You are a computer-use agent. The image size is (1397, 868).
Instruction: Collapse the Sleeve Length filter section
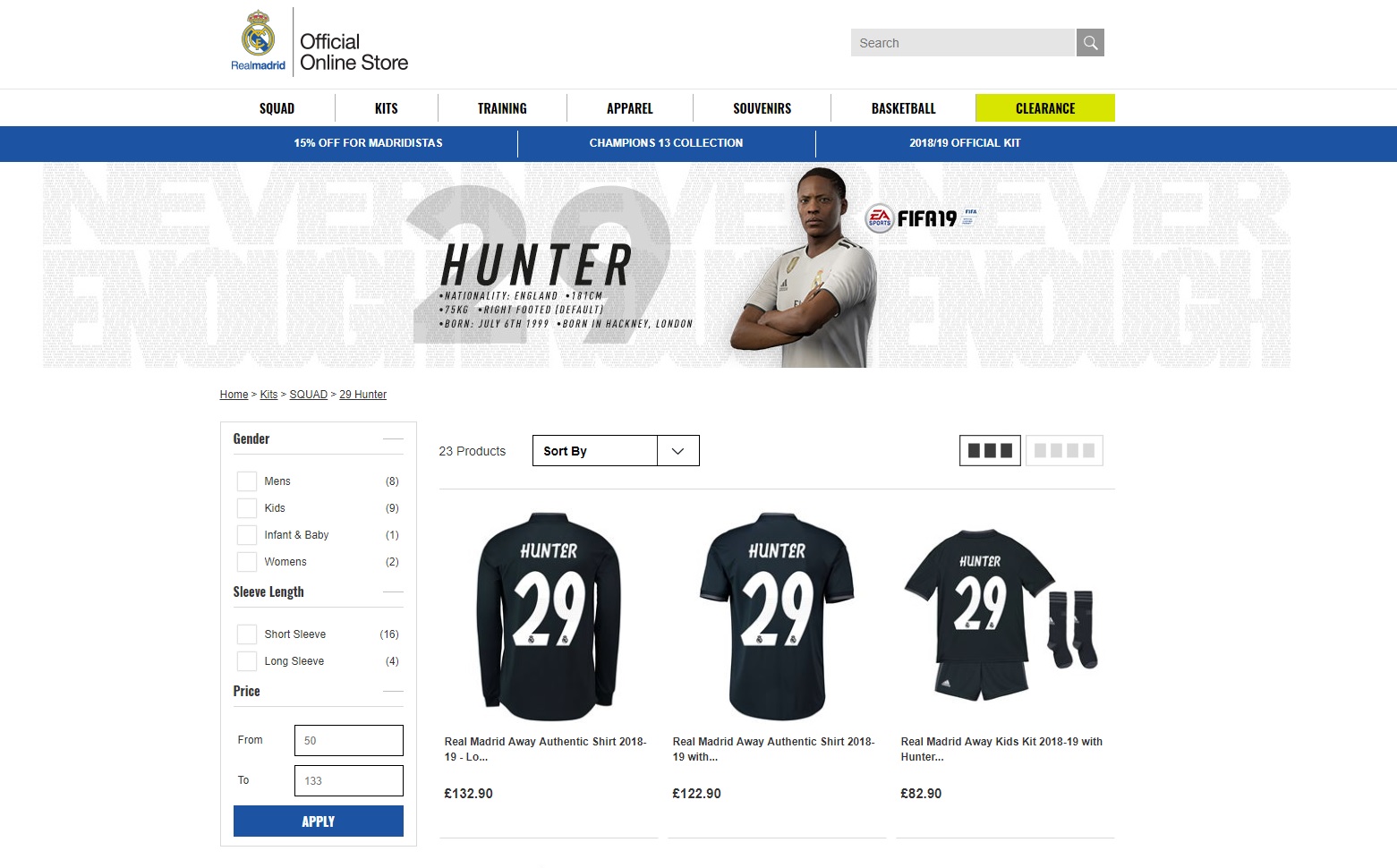click(x=392, y=592)
